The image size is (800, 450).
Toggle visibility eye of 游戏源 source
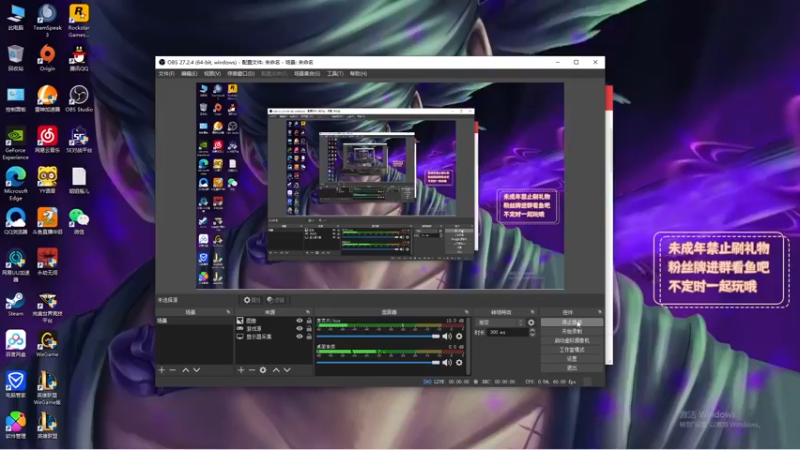point(299,329)
